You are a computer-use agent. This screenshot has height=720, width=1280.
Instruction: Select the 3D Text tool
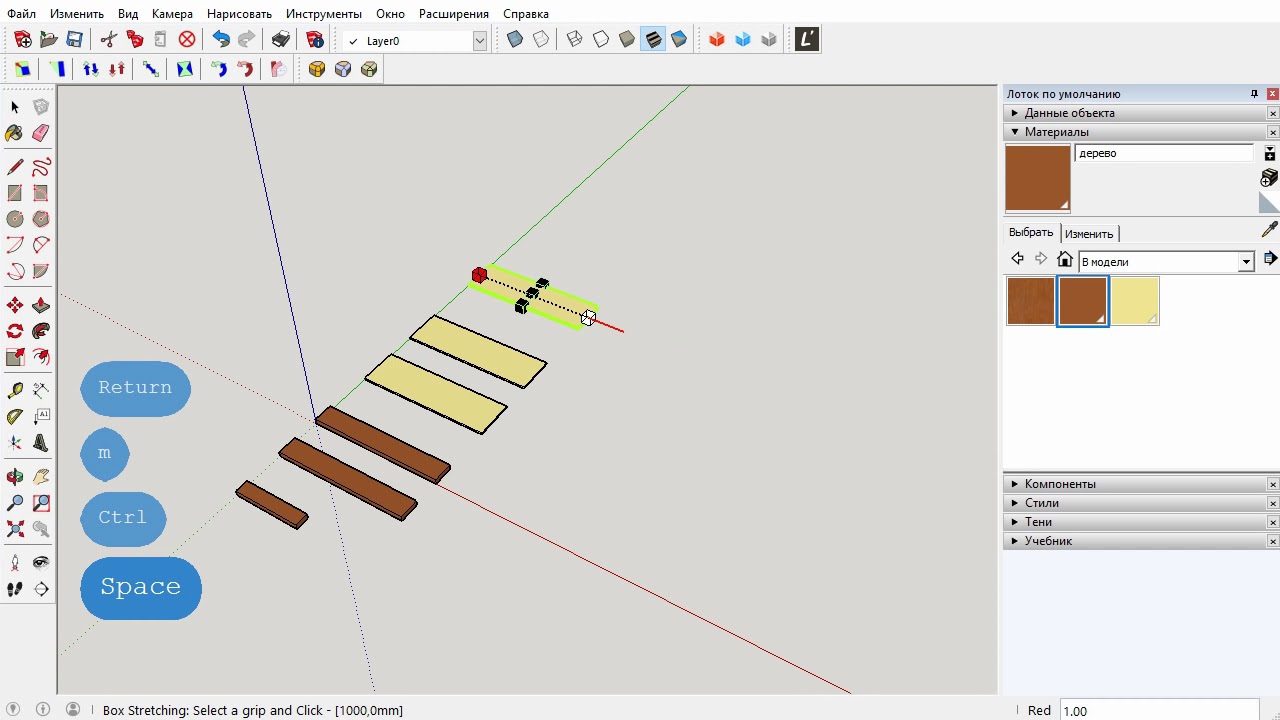tap(41, 443)
